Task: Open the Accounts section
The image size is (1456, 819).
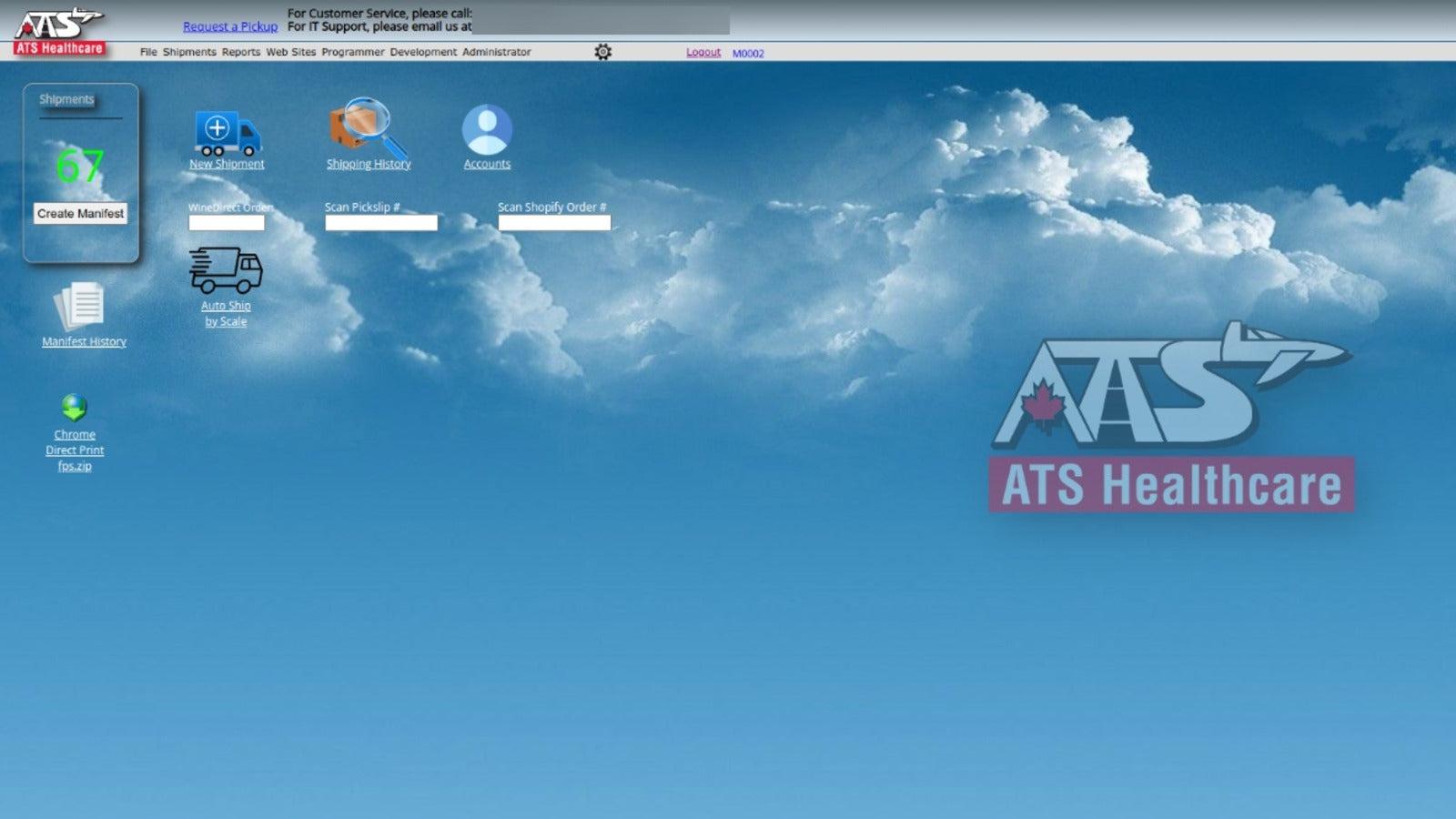Action: point(486,164)
